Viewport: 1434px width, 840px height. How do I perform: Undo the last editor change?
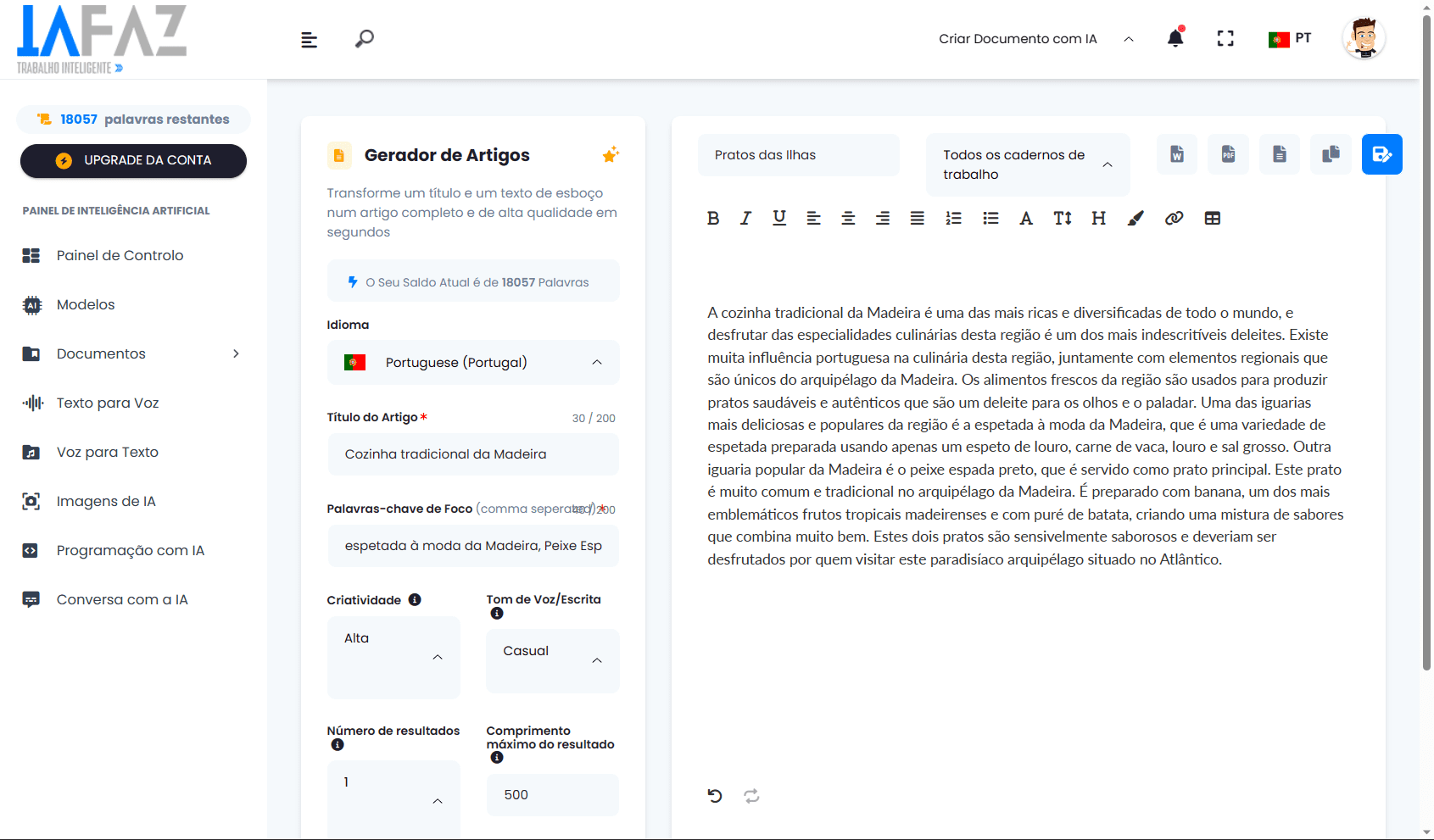click(x=715, y=795)
